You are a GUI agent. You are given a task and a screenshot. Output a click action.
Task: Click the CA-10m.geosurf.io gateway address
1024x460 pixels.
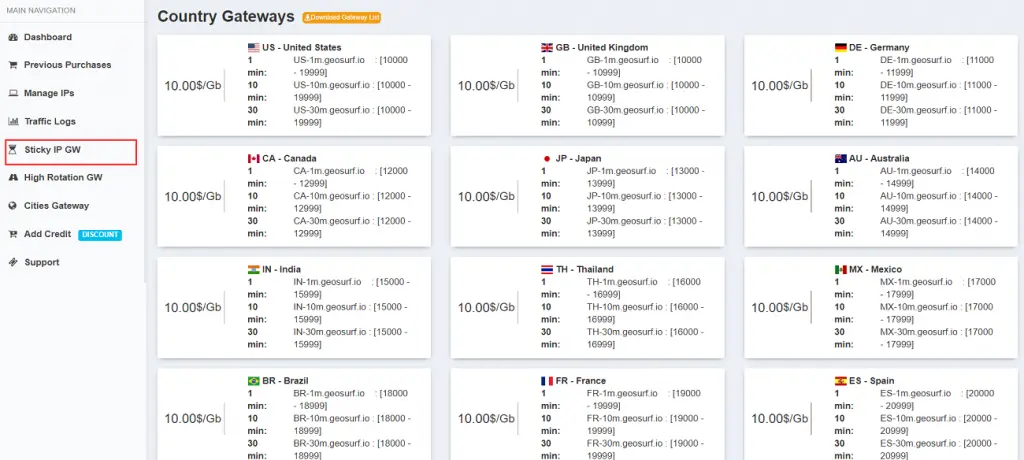[332, 196]
